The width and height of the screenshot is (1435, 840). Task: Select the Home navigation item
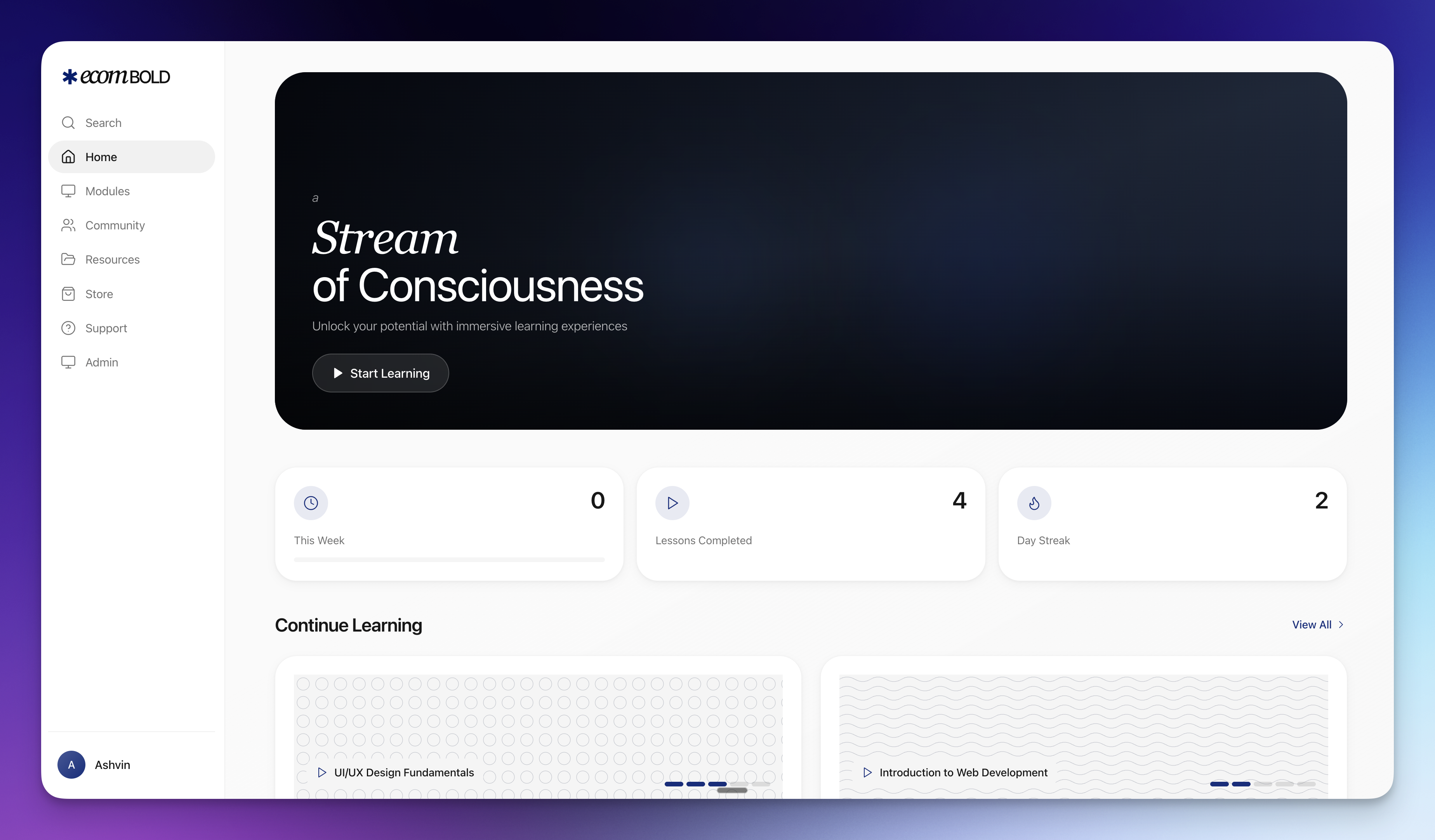click(132, 156)
